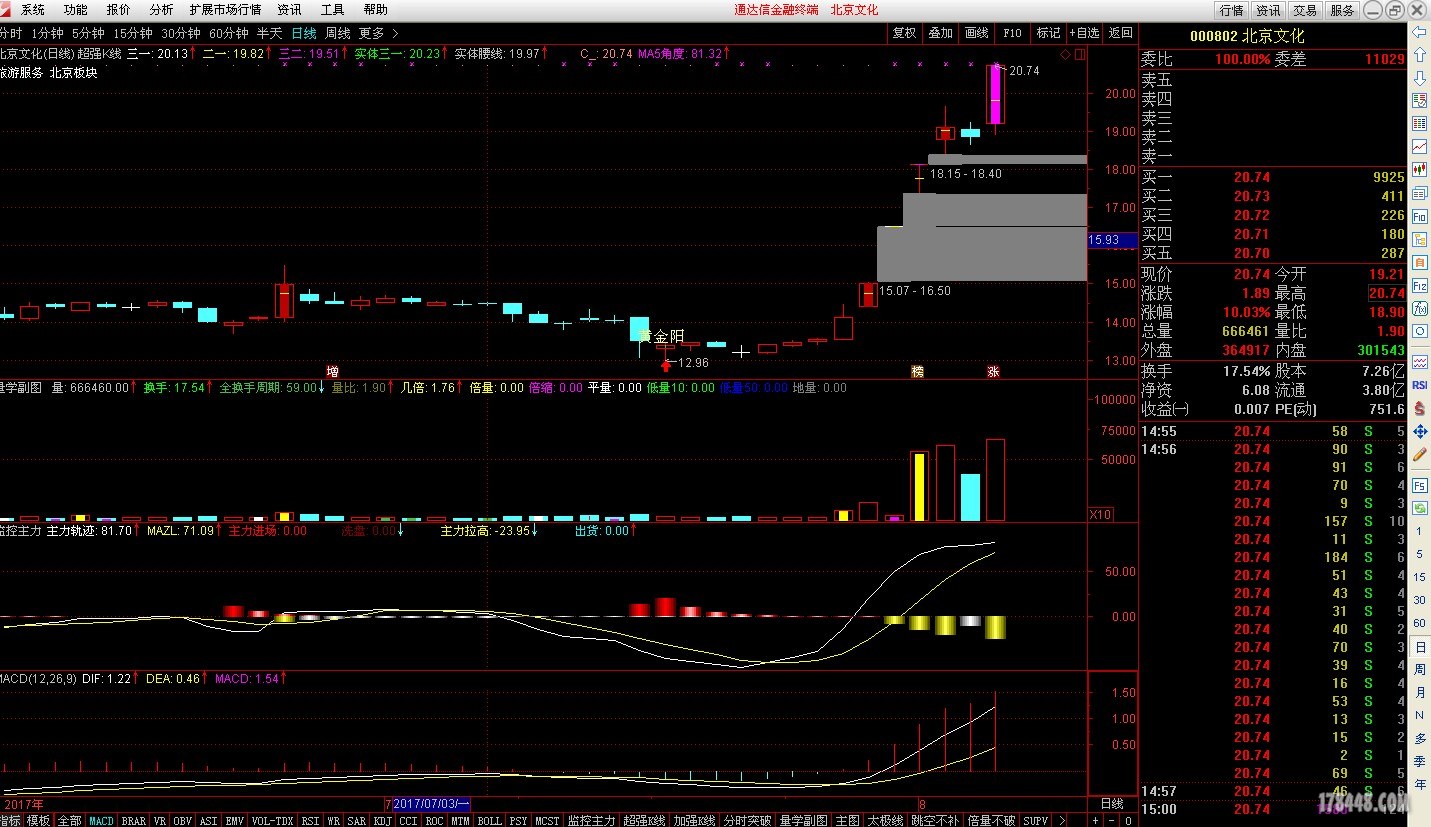Viewport: 1431px width, 827px height.
Task: Click the left arrow back icon in sidebar
Action: 1419,33
